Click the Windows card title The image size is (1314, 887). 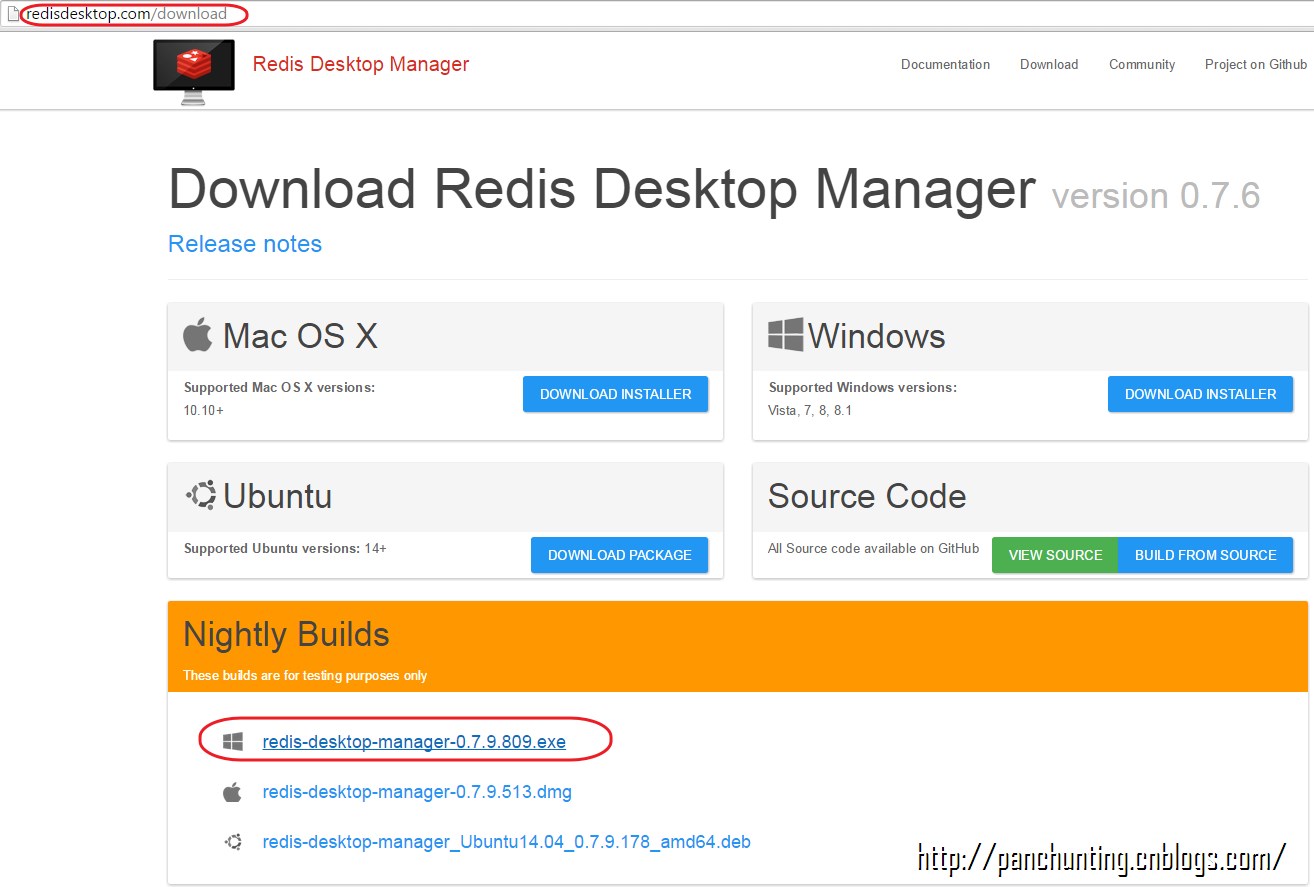tap(876, 336)
